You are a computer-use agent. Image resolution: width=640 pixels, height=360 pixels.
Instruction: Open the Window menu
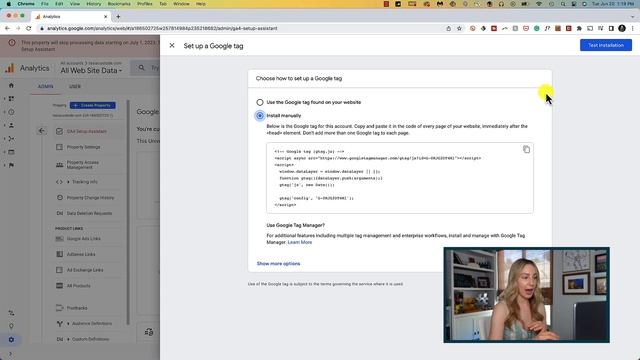coord(181,4)
